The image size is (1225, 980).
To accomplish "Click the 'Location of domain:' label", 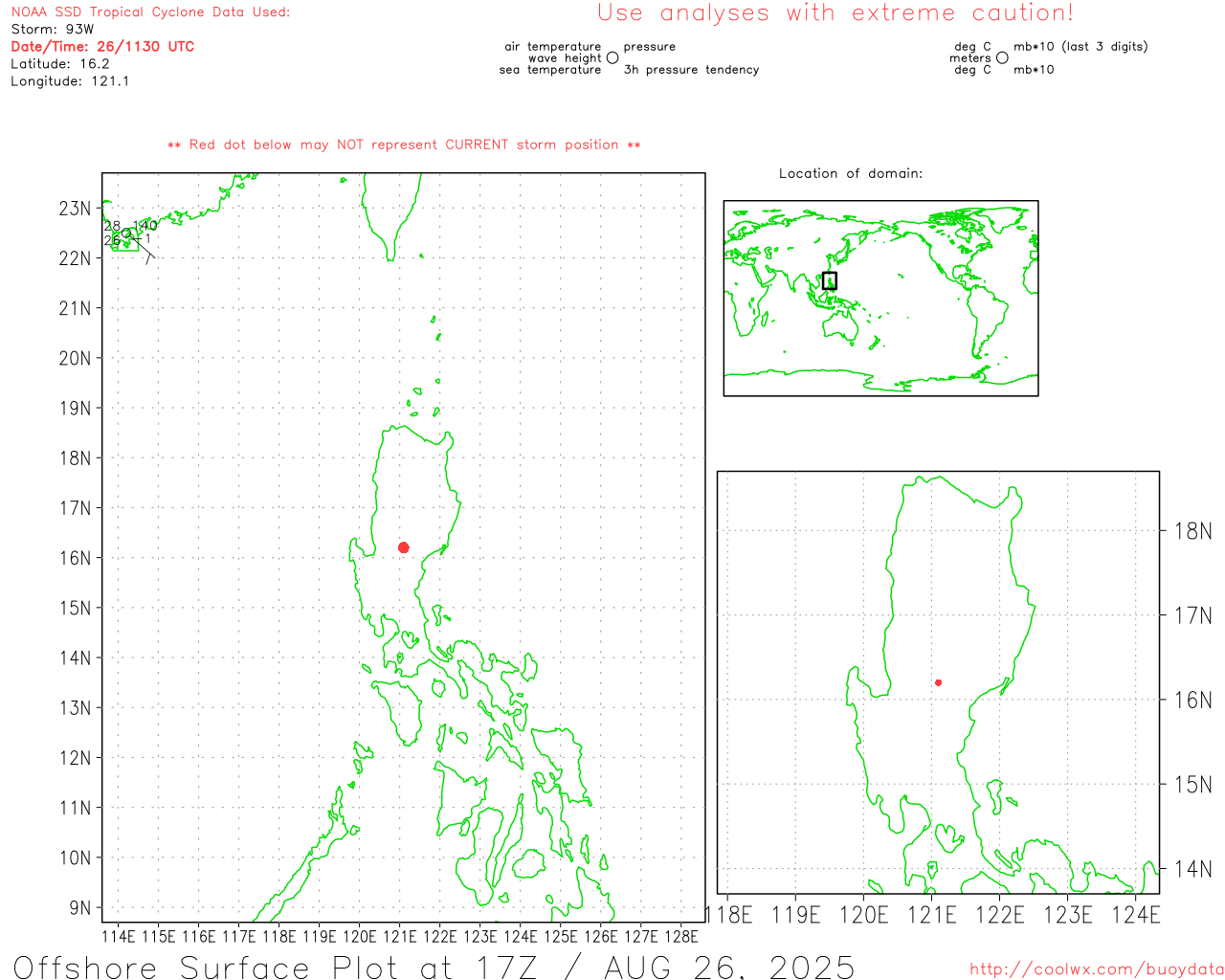I will pos(851,174).
